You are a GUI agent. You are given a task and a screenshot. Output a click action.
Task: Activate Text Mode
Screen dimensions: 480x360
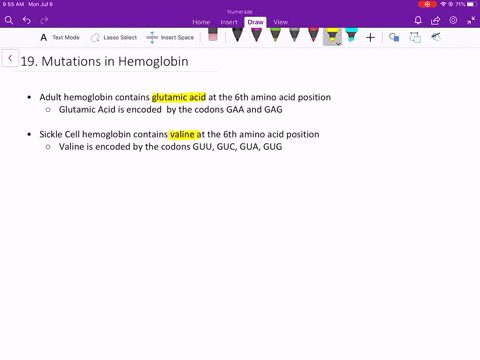point(60,37)
